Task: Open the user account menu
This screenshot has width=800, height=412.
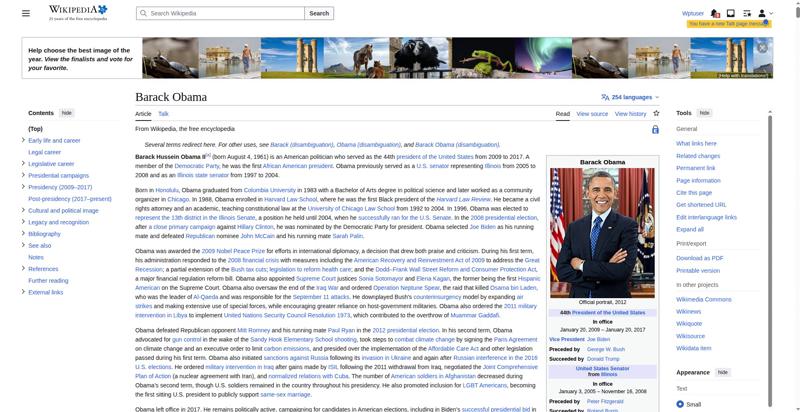Action: 764,13
